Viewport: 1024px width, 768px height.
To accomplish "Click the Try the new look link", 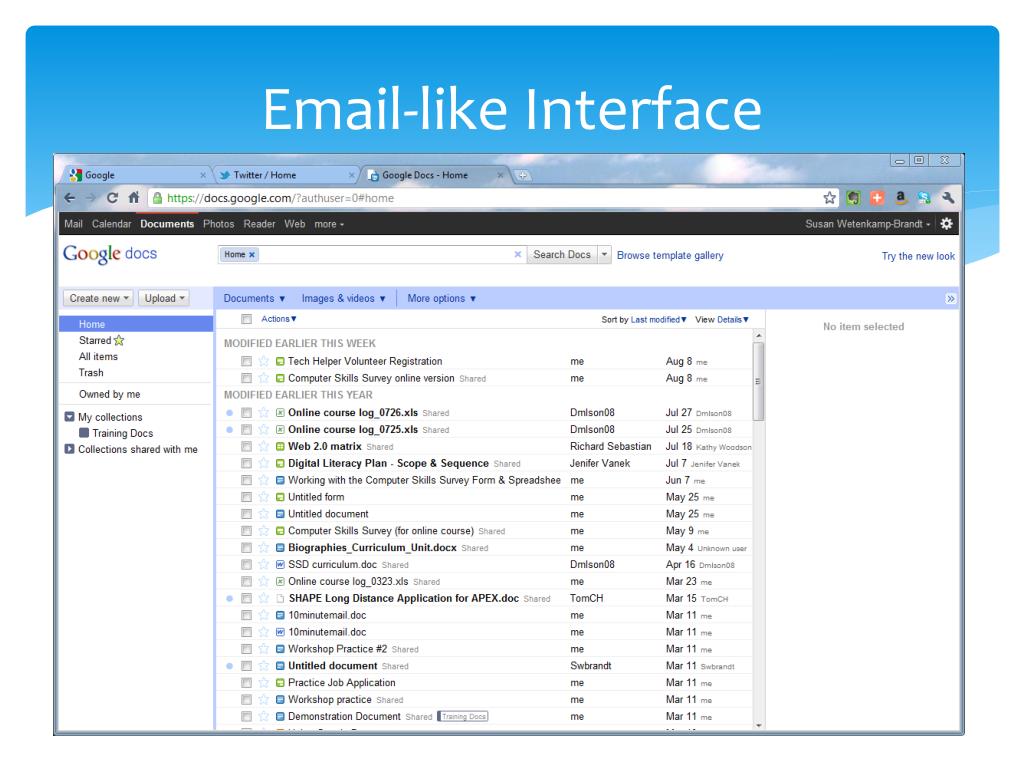I will 918,256.
